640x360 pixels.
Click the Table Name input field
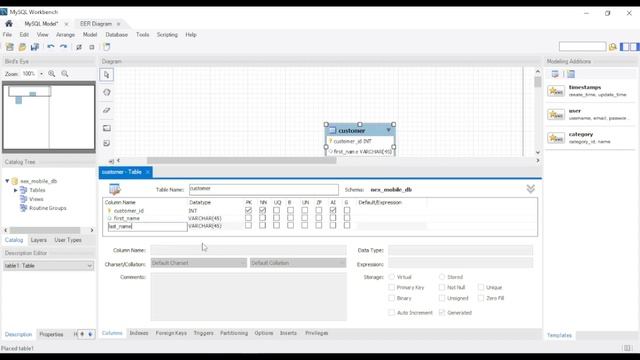pos(264,189)
